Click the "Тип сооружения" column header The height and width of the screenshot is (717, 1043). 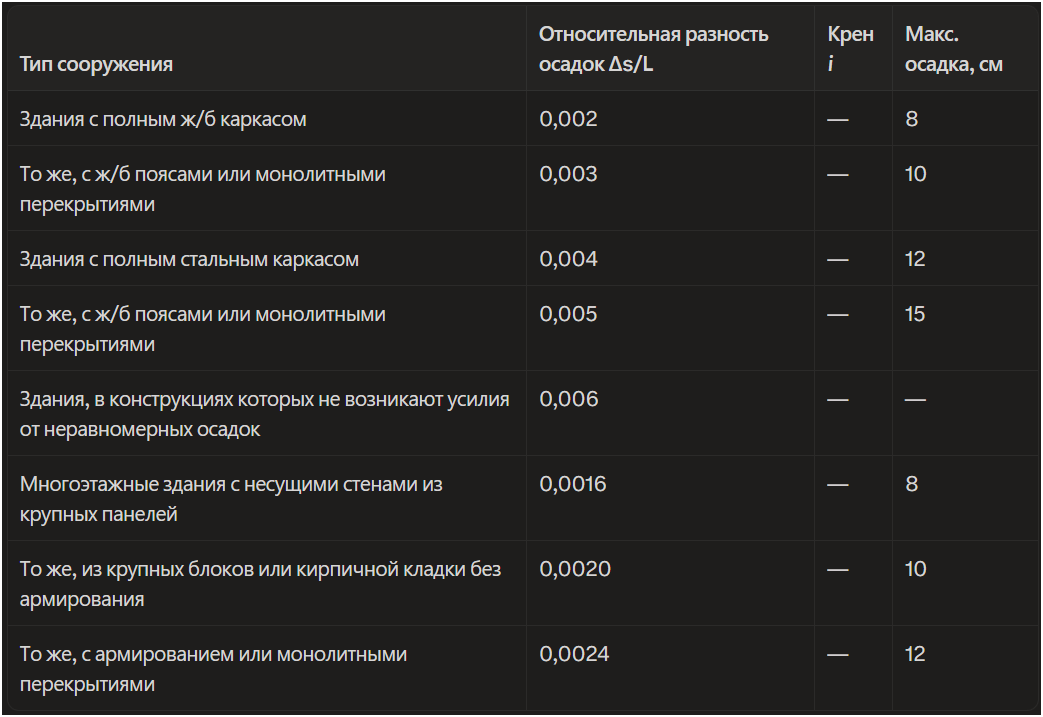point(96,65)
